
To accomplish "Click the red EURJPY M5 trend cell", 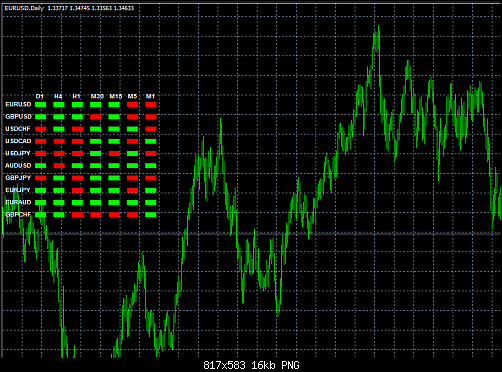I will coord(133,190).
